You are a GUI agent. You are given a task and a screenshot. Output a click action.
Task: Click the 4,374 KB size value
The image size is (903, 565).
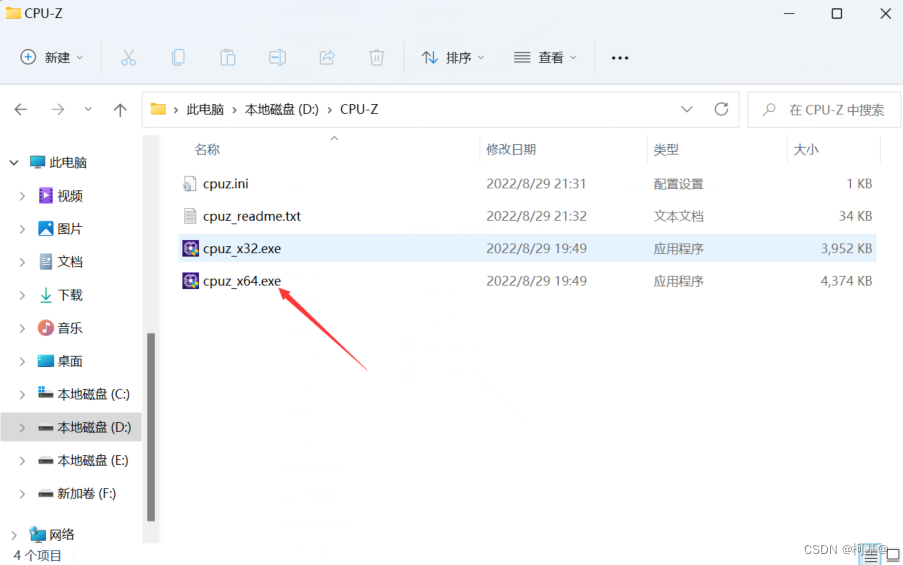pyautogui.click(x=846, y=281)
